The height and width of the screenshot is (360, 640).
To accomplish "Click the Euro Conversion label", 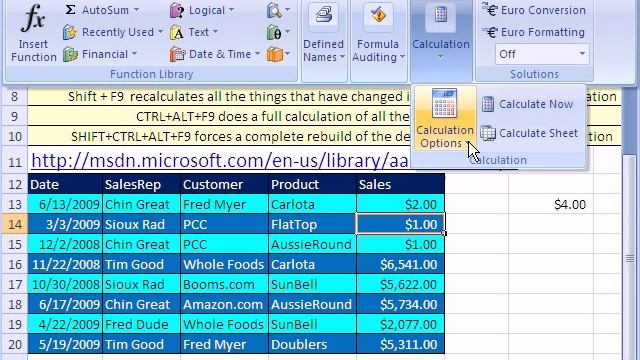I will [543, 10].
